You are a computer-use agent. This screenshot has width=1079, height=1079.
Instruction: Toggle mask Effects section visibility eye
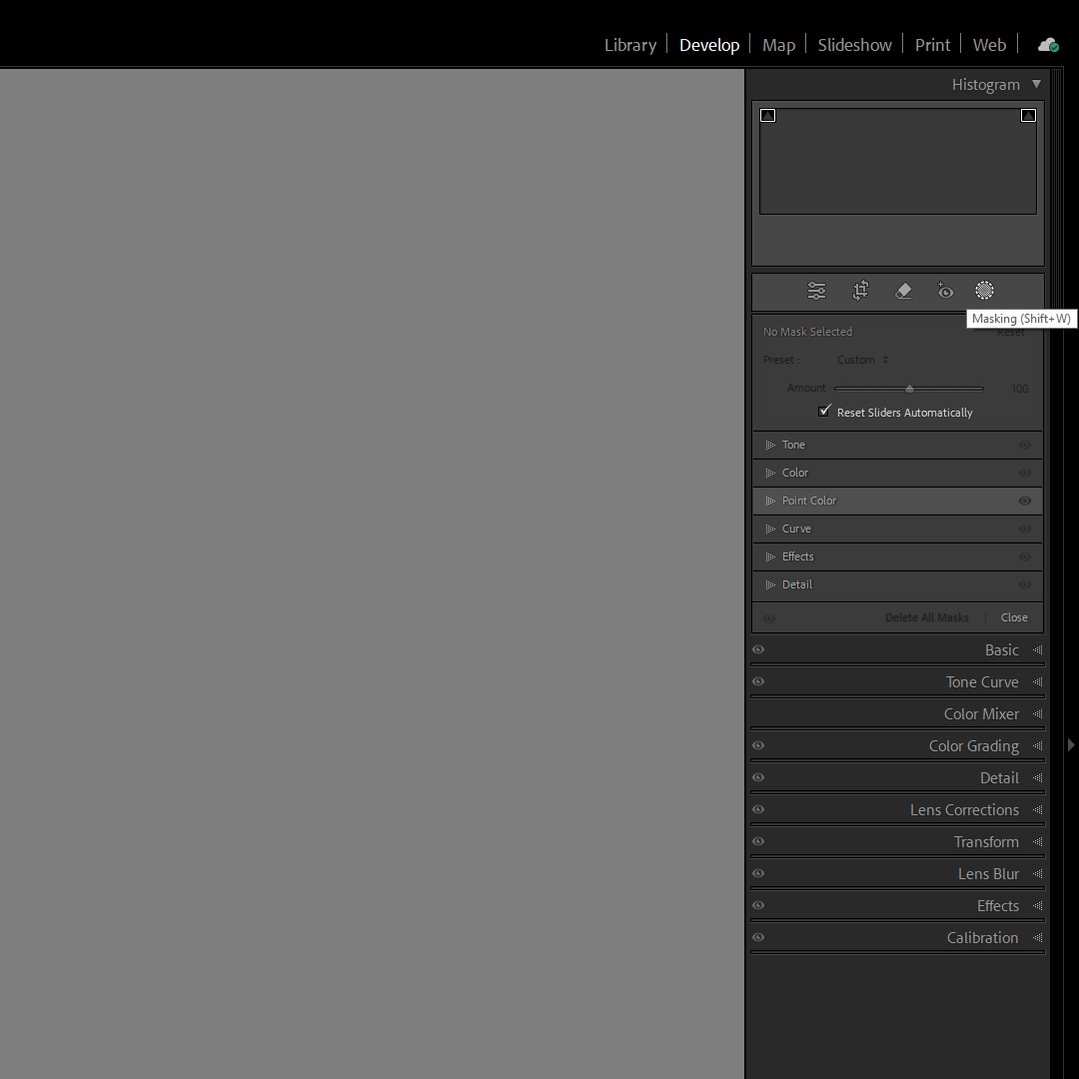1025,557
